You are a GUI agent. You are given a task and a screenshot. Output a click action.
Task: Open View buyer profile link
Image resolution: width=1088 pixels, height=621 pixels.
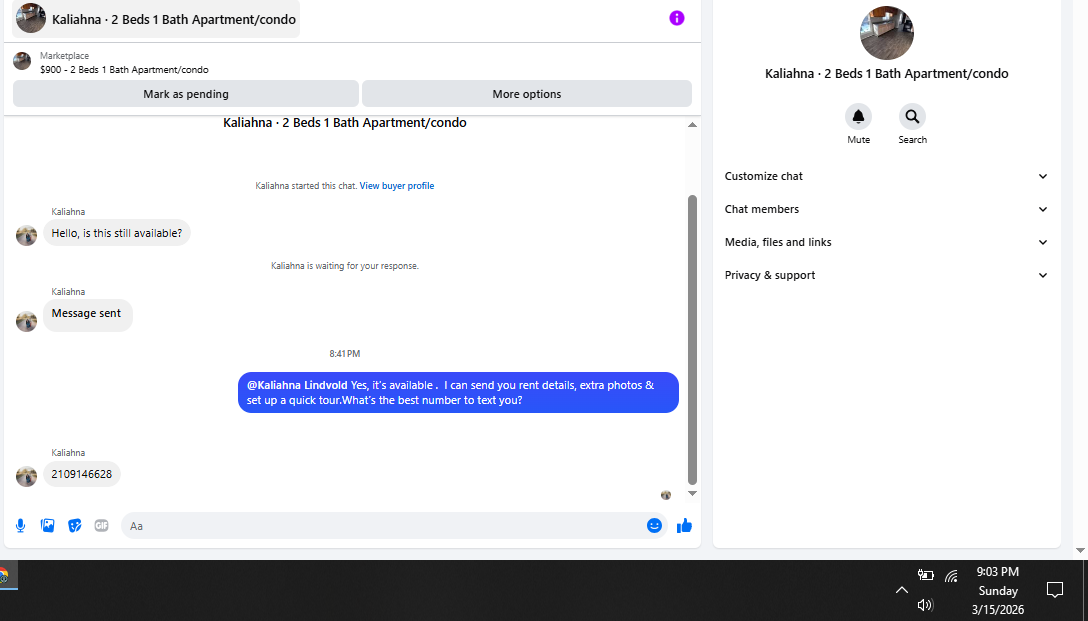coord(397,186)
